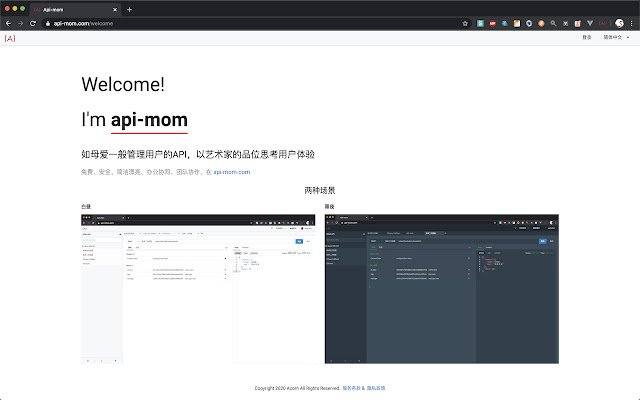Open the 简体中文 language dropdown
The width and height of the screenshot is (640, 400).
coord(616,37)
